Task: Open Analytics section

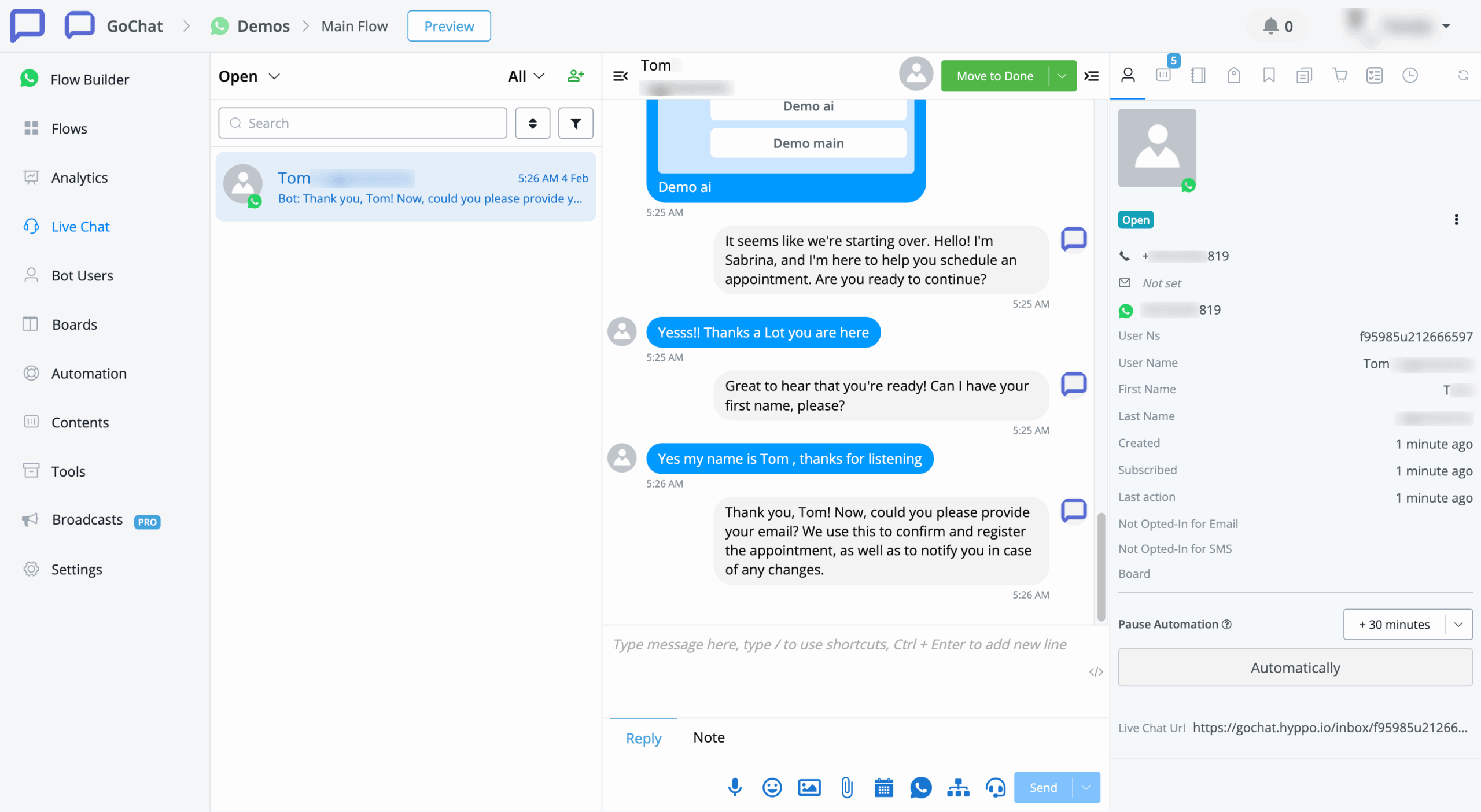Action: 65,178
